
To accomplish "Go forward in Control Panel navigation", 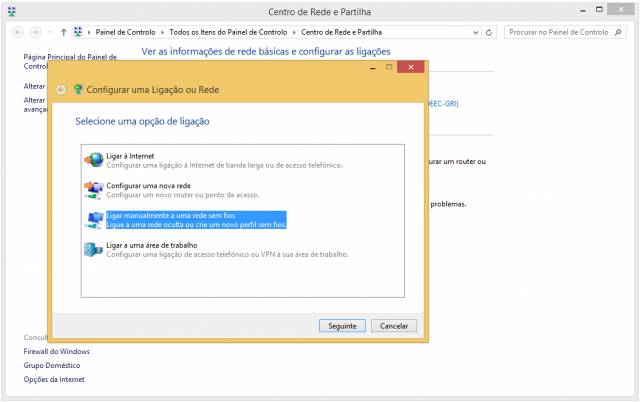I will click(x=36, y=32).
